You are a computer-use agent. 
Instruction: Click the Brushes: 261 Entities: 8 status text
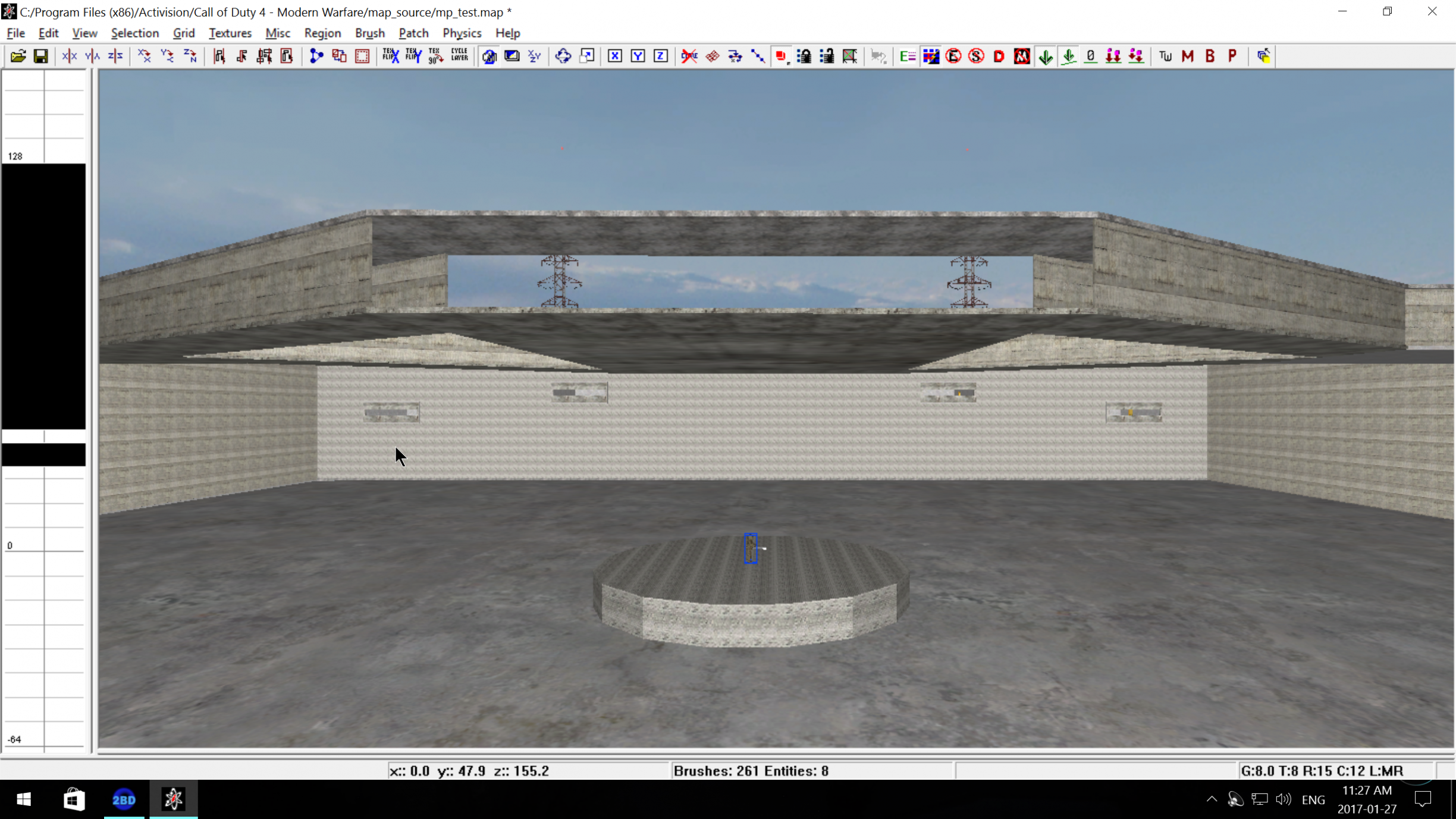751,771
